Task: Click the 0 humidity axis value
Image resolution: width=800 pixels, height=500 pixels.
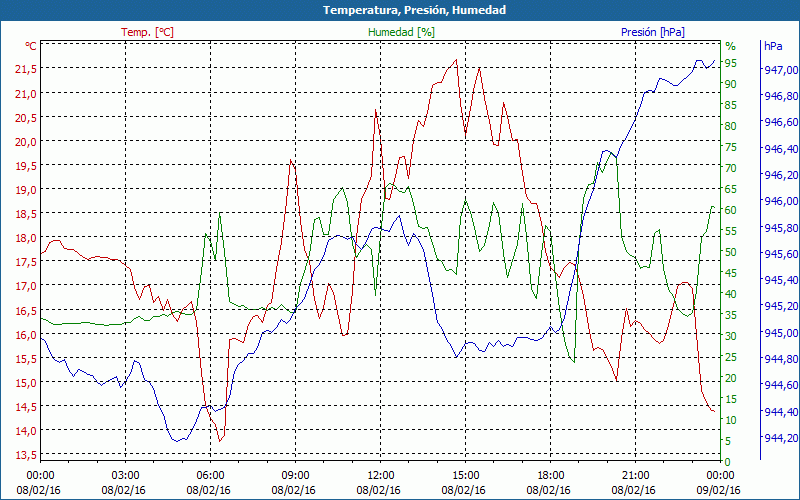Action: click(728, 462)
